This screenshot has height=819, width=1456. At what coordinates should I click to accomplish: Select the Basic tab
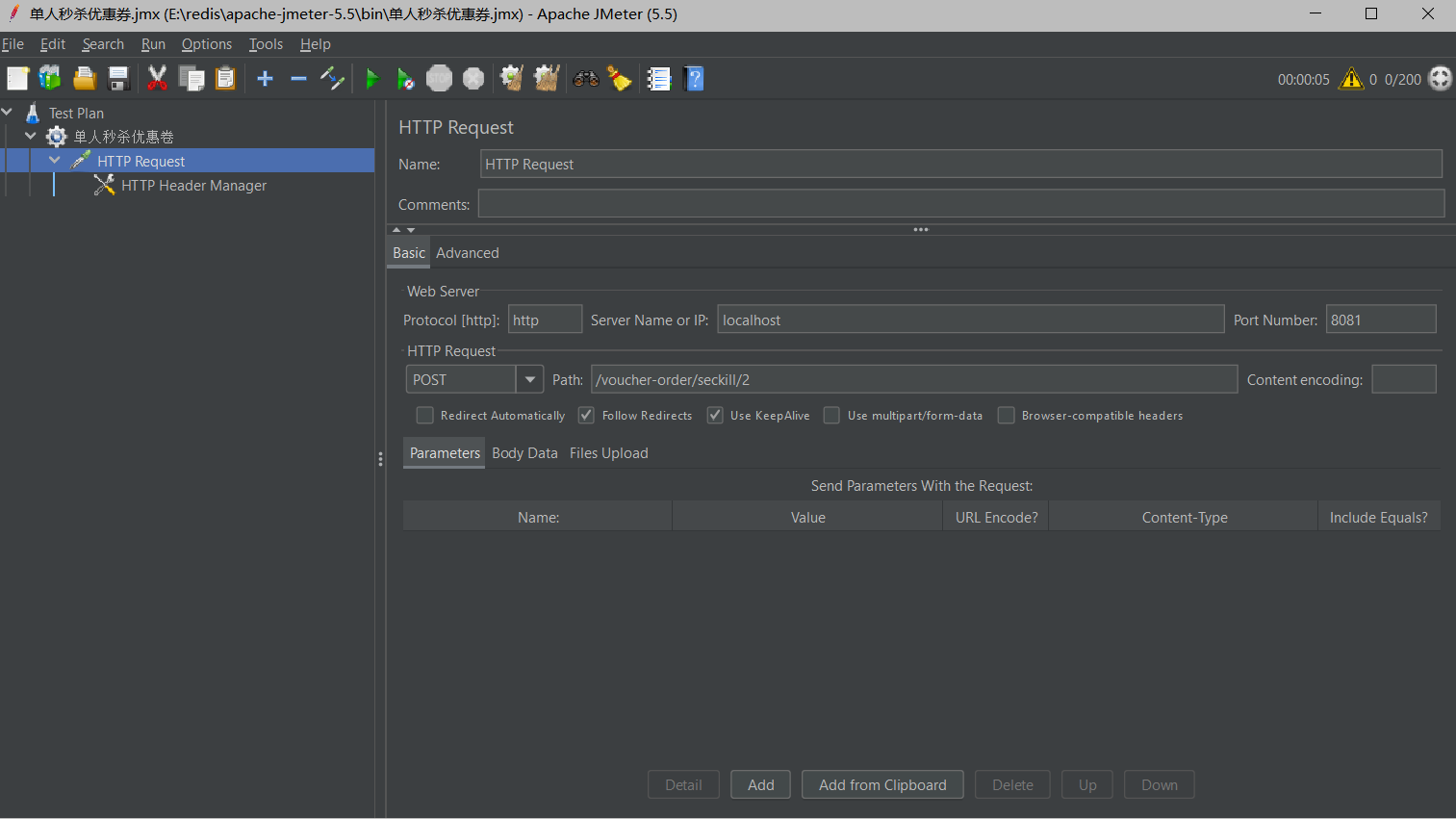click(409, 253)
